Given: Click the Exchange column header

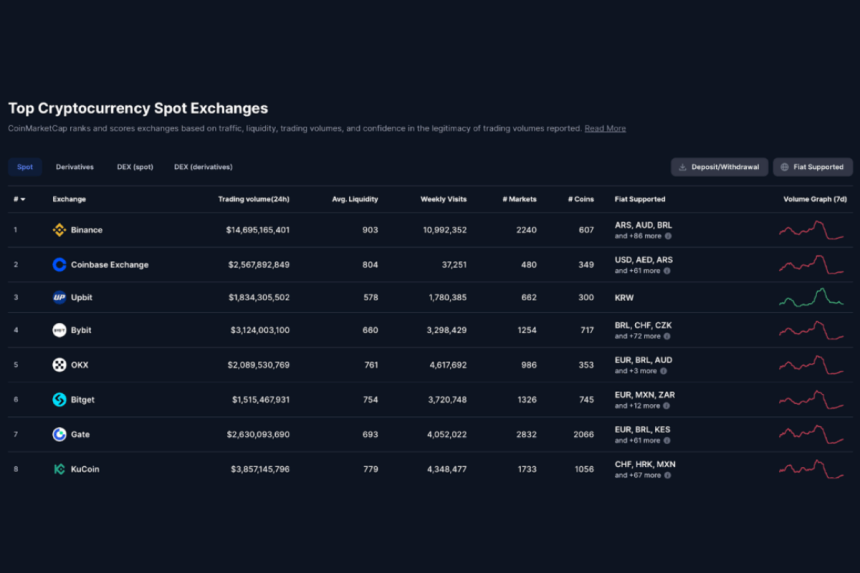Looking at the screenshot, I should [x=69, y=199].
